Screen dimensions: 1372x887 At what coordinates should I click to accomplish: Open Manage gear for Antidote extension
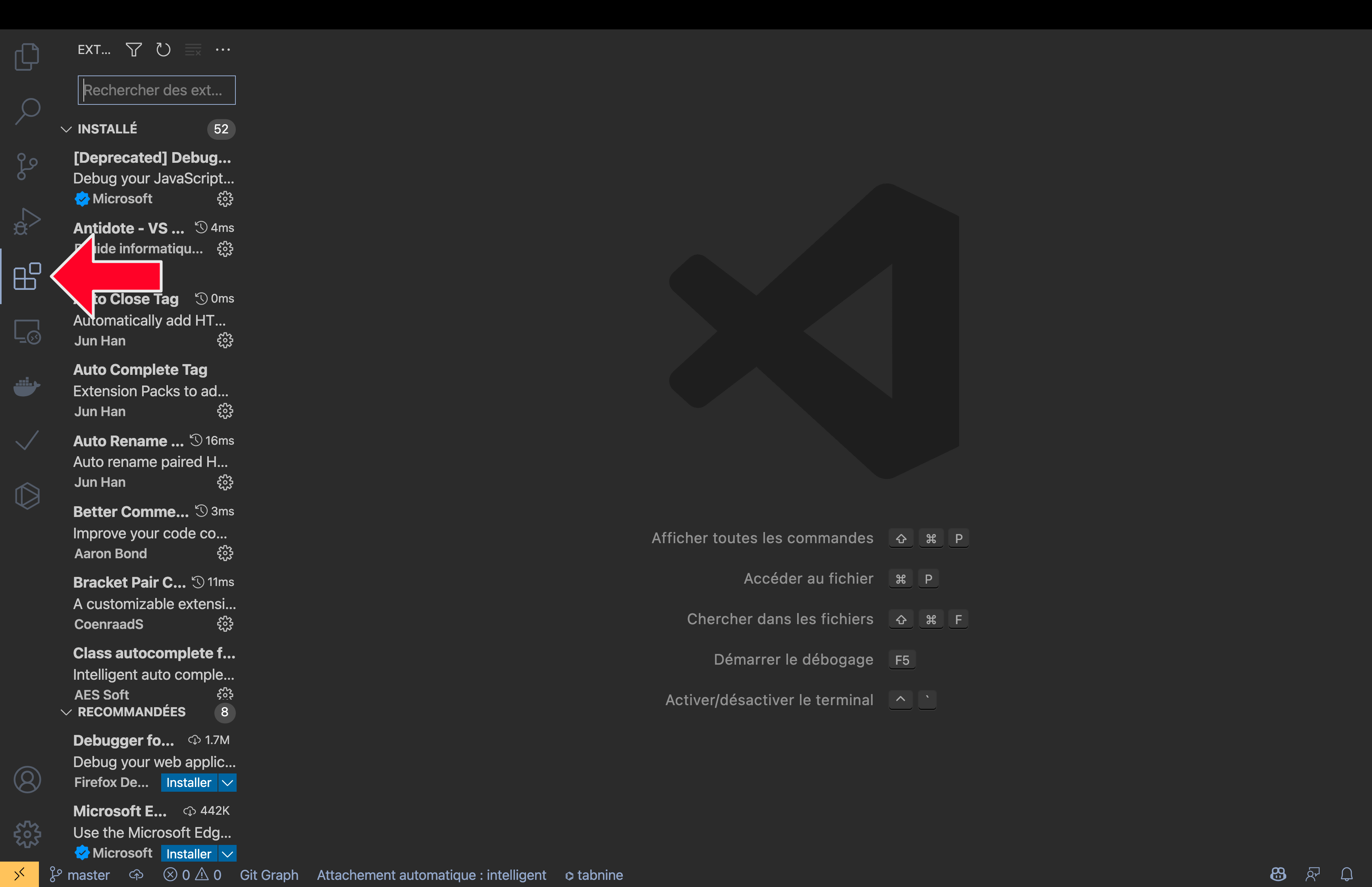(225, 249)
